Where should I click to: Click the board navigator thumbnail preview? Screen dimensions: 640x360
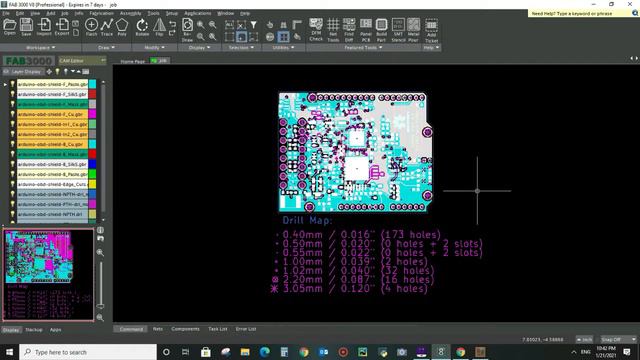(48, 275)
